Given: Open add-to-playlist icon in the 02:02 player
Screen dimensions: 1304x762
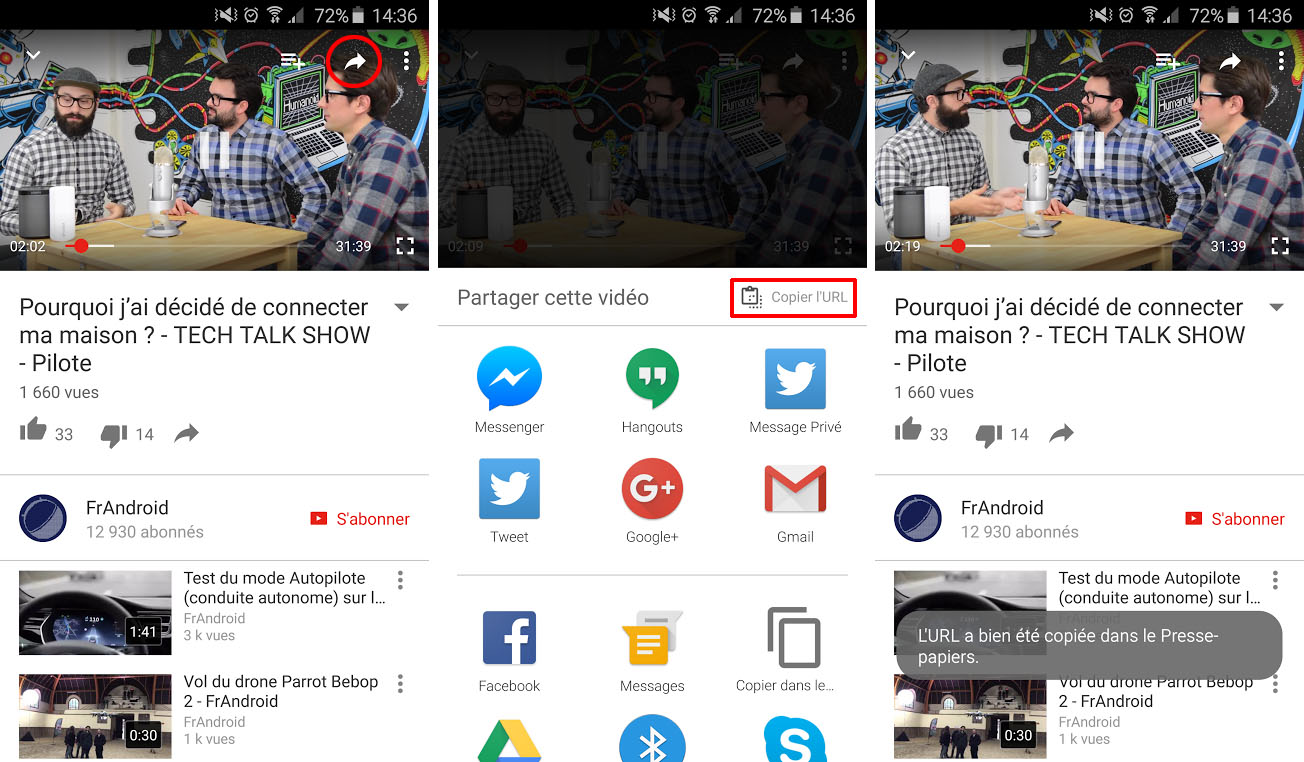Looking at the screenshot, I should tap(292, 62).
